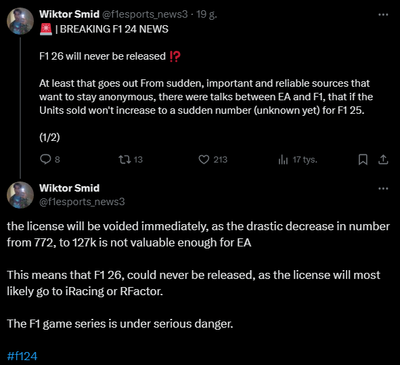Like the tweet showing 213 likes
The width and height of the screenshot is (400, 365).
click(204, 160)
